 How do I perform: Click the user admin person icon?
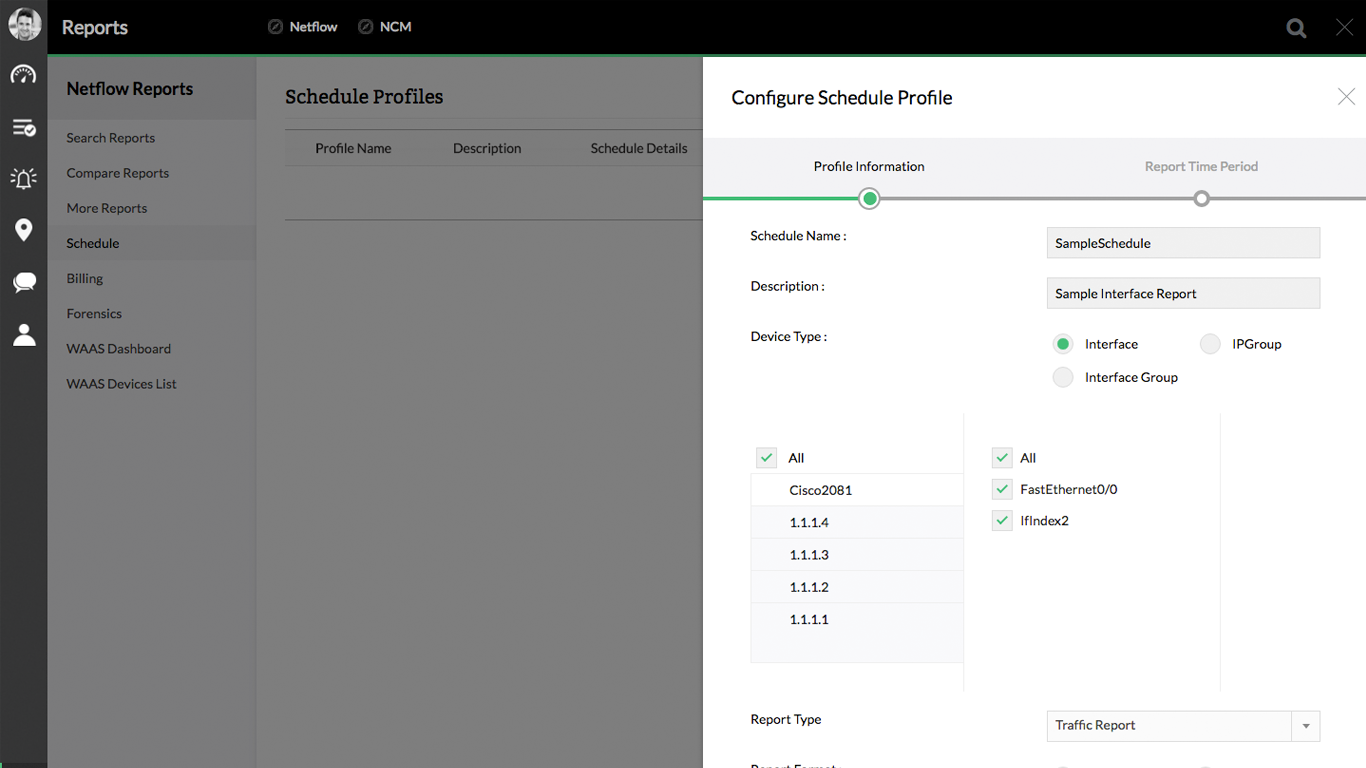(x=23, y=335)
